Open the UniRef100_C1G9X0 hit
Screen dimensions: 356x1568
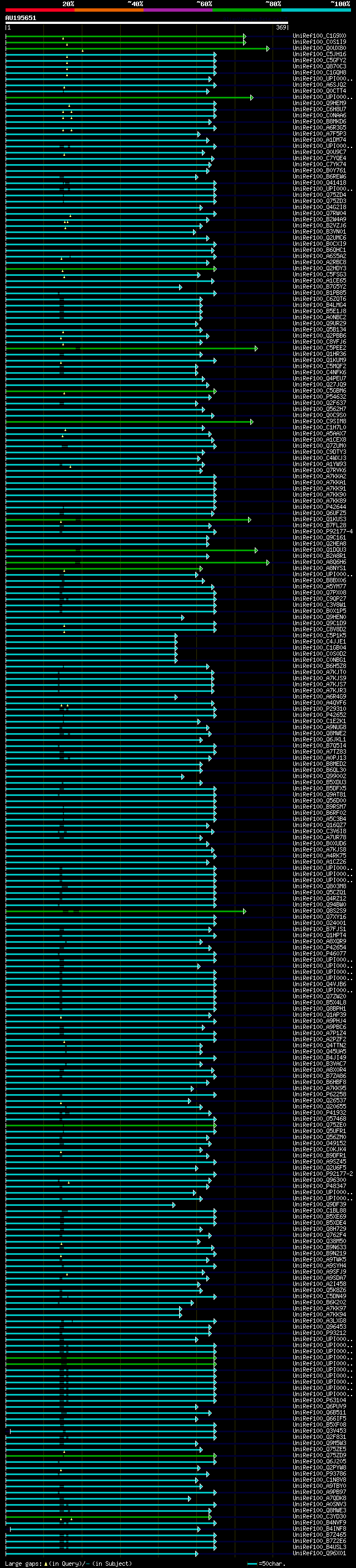coord(319,36)
